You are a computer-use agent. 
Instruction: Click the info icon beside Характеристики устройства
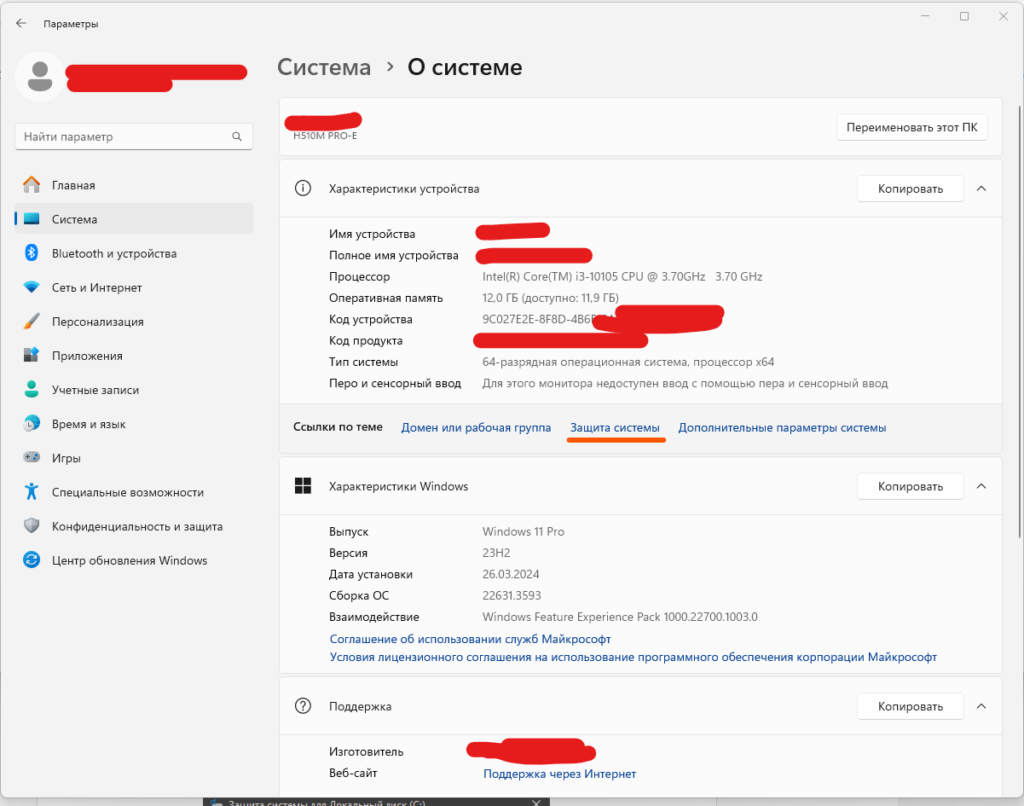[303, 188]
